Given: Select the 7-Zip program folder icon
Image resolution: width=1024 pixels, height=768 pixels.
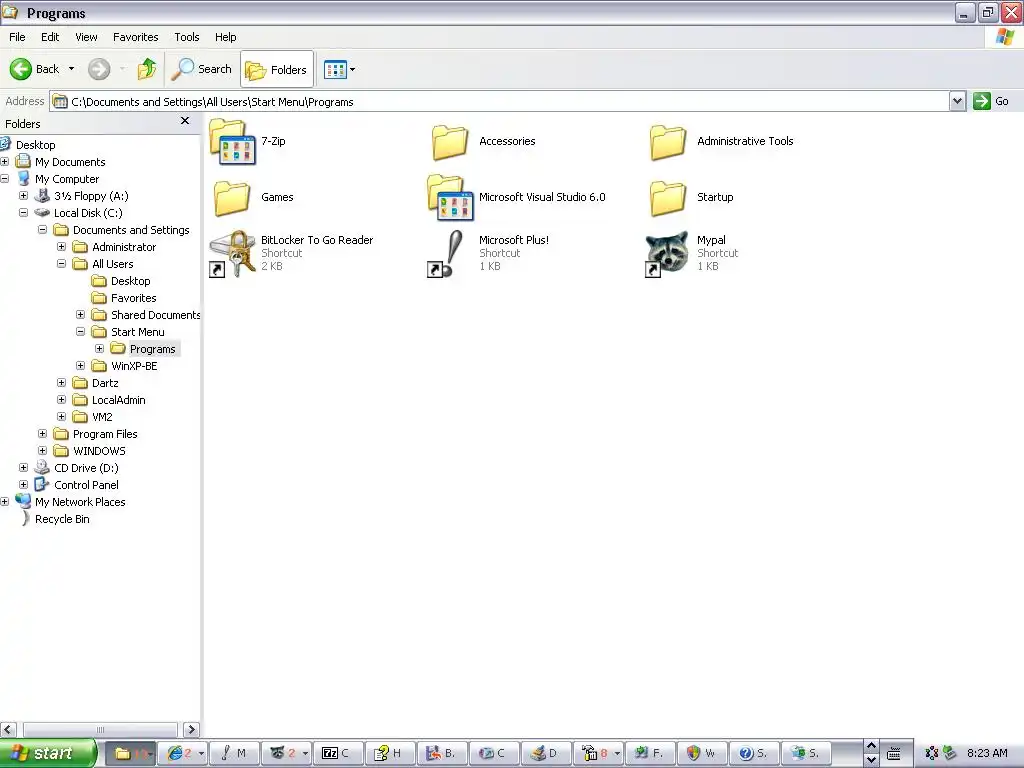Looking at the screenshot, I should pyautogui.click(x=232, y=142).
